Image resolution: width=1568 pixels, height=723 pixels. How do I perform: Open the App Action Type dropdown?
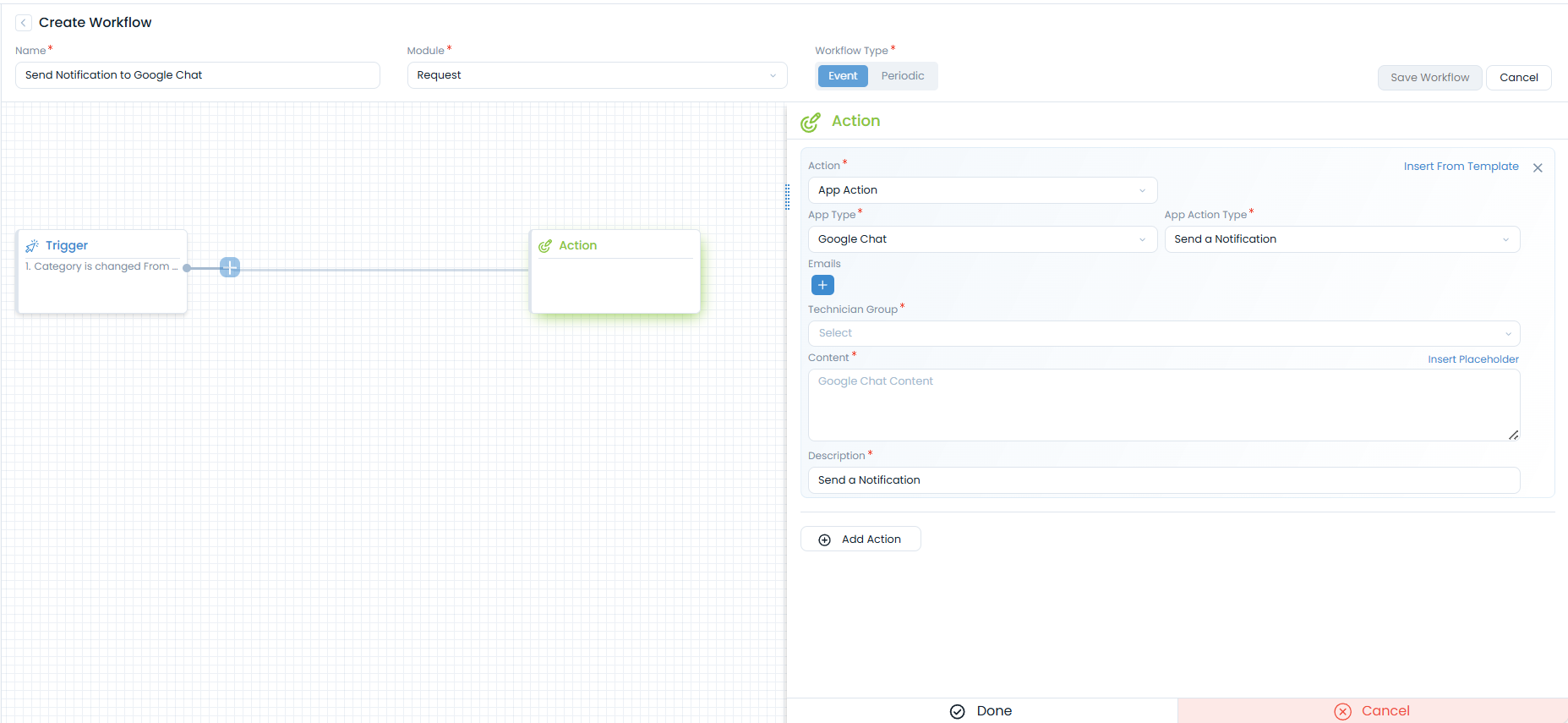click(1341, 239)
